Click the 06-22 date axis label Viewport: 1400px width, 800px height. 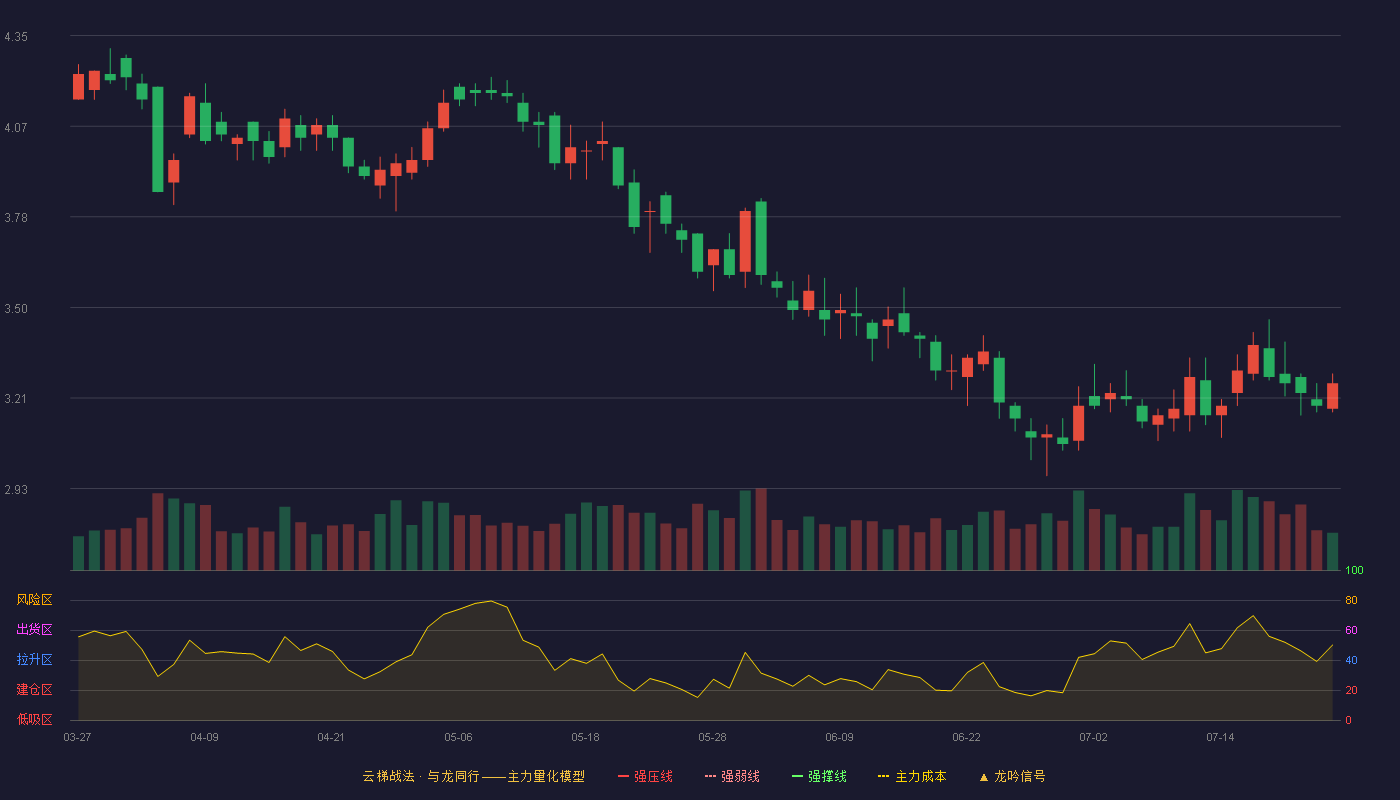click(x=966, y=737)
